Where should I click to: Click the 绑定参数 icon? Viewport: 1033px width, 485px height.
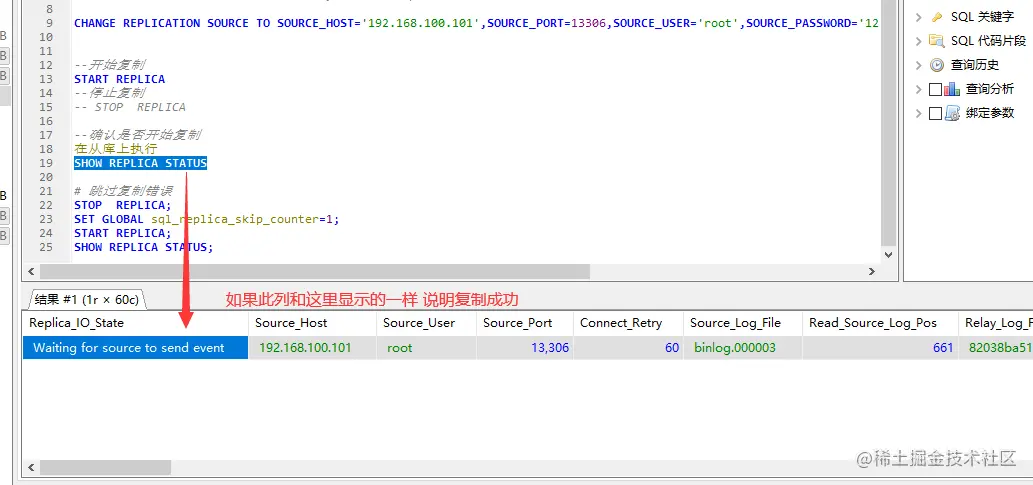point(952,113)
